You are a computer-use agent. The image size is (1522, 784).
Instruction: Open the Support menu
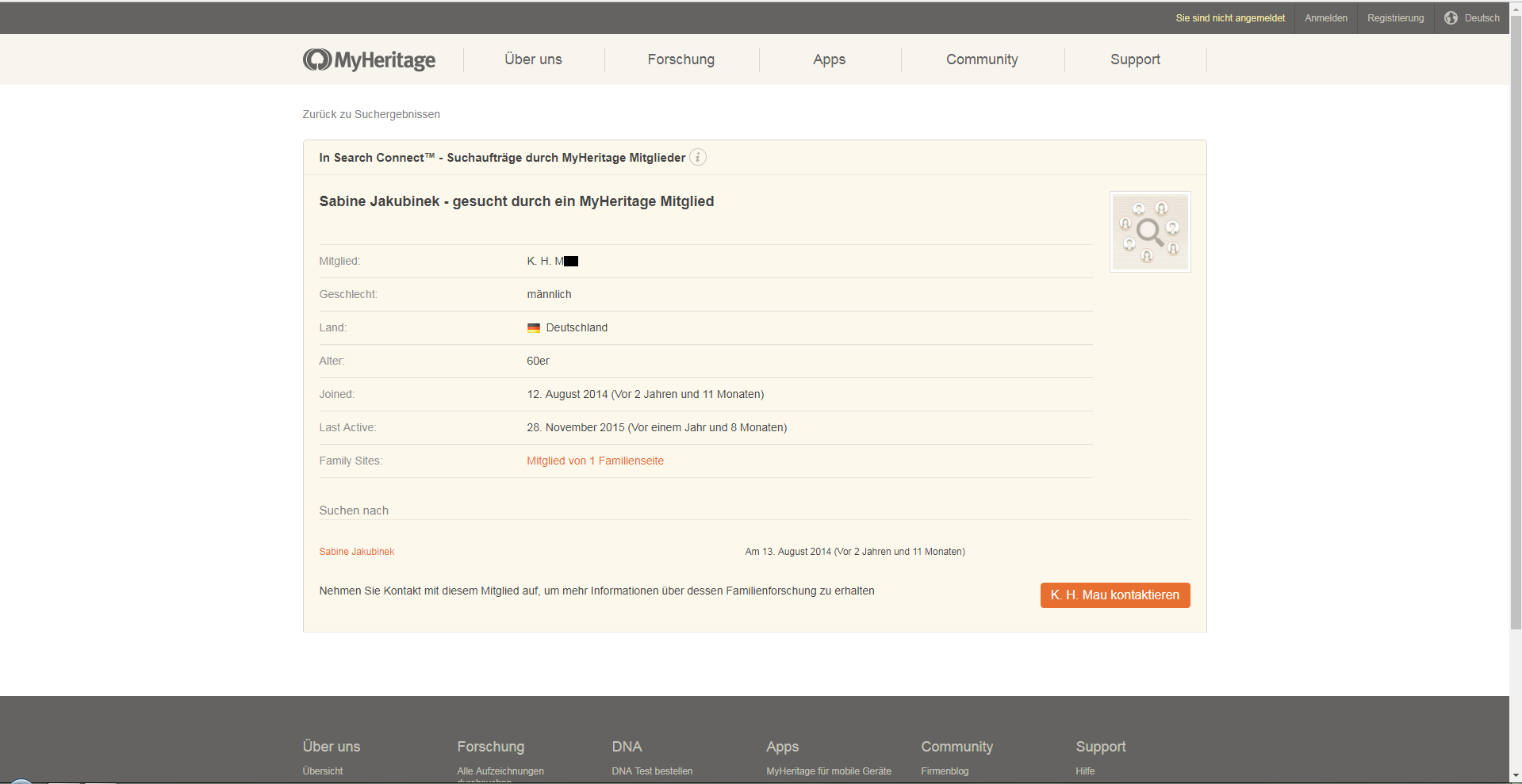tap(1135, 59)
